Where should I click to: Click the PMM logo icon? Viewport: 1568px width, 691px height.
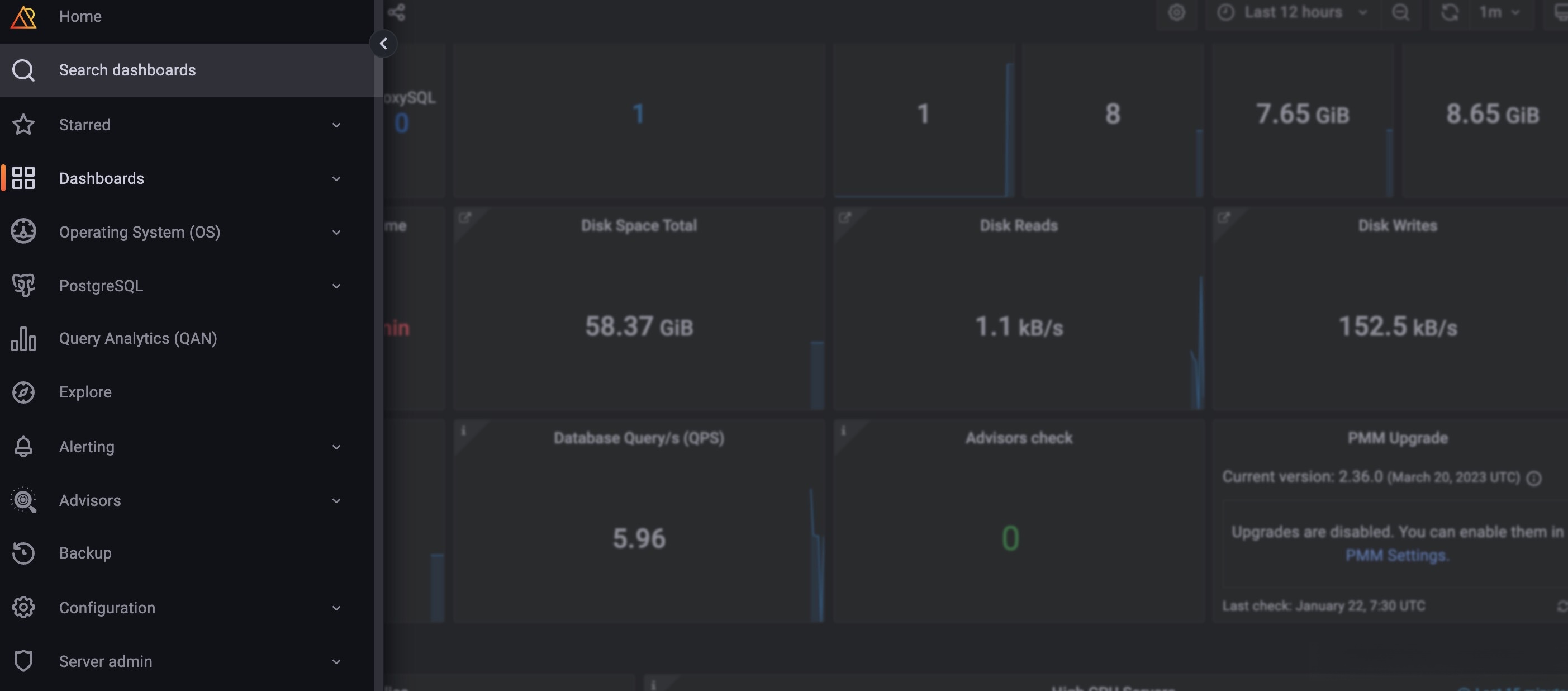pyautogui.click(x=23, y=16)
